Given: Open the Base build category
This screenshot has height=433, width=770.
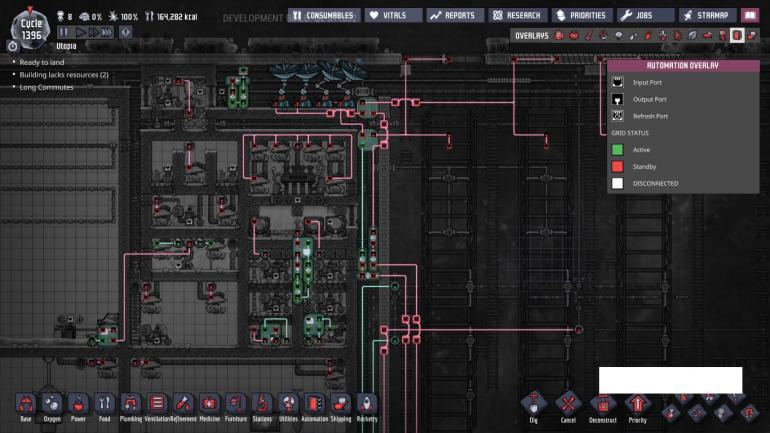Looking at the screenshot, I should tap(26, 406).
